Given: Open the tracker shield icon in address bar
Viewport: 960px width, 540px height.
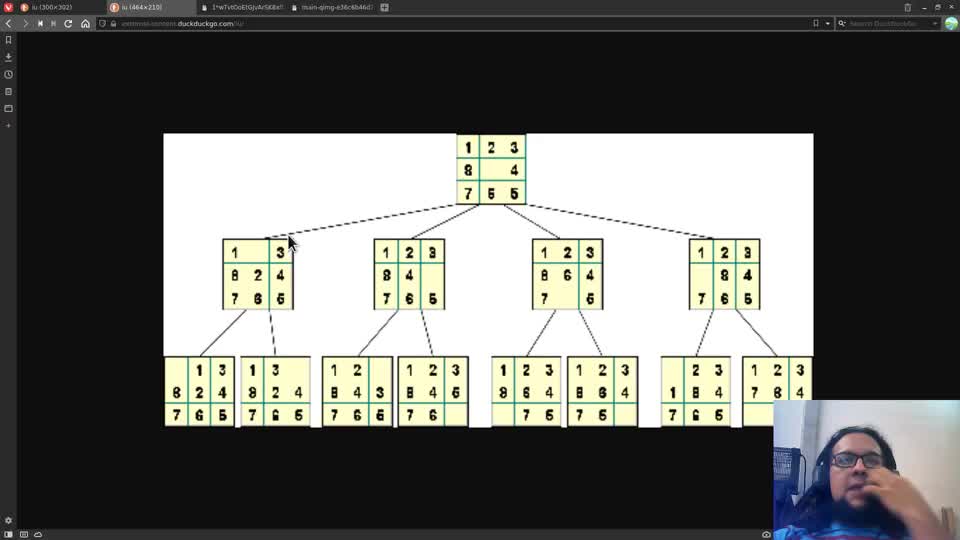Looking at the screenshot, I should (102, 23).
